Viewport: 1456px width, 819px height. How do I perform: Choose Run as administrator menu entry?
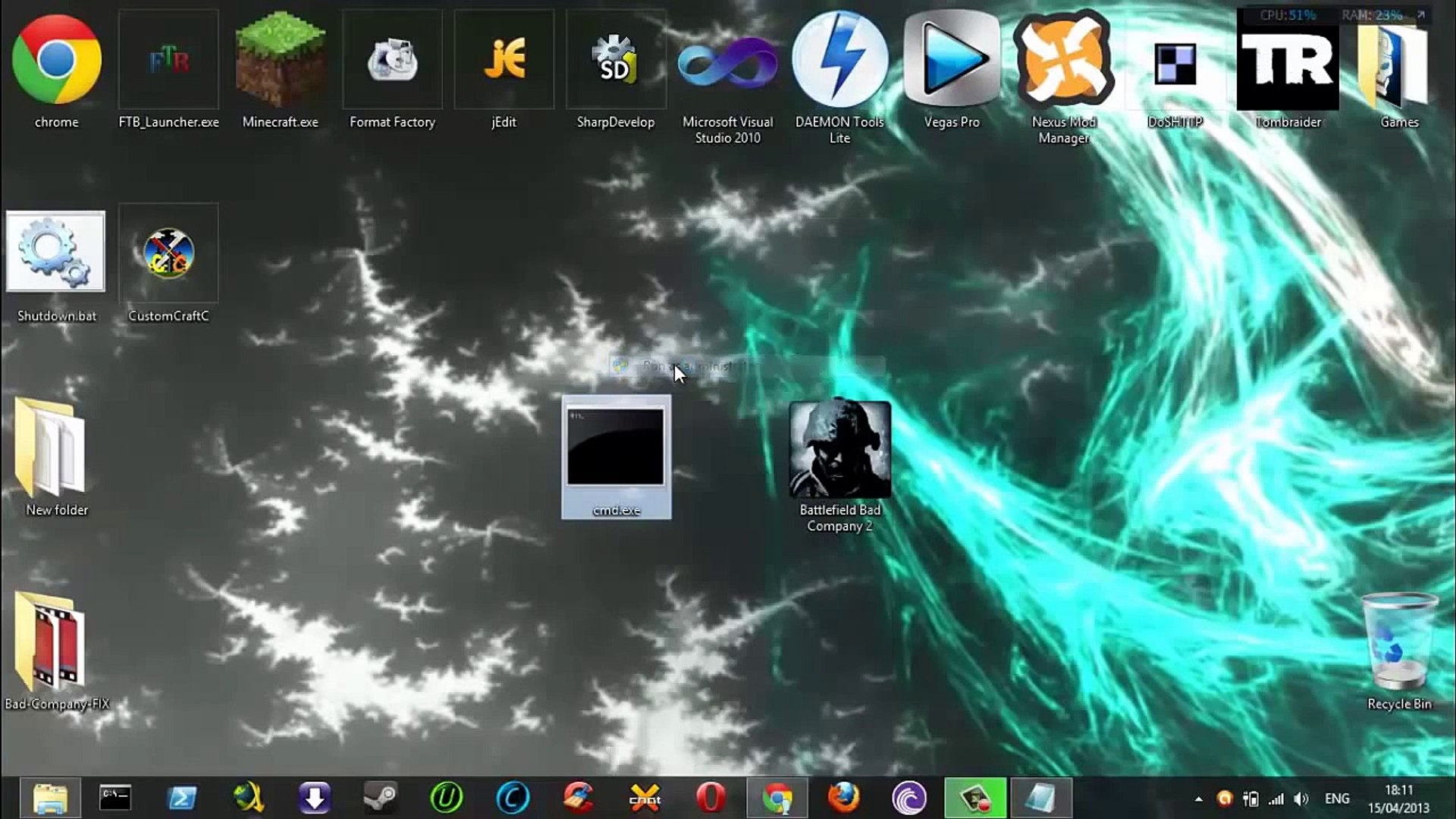(x=747, y=366)
